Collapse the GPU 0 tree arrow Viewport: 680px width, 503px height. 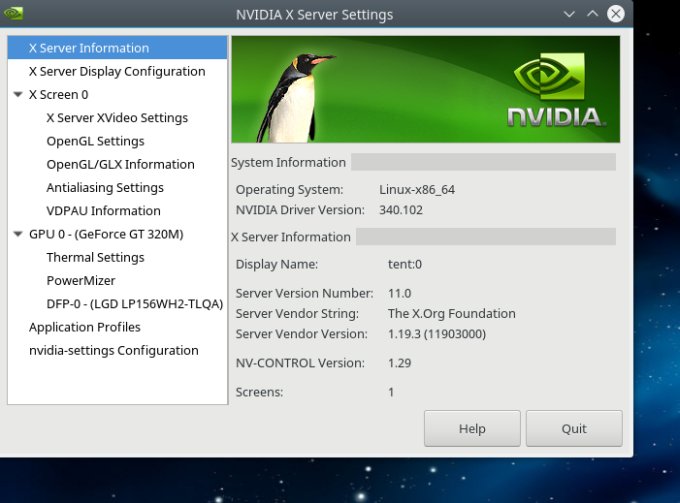[x=18, y=234]
